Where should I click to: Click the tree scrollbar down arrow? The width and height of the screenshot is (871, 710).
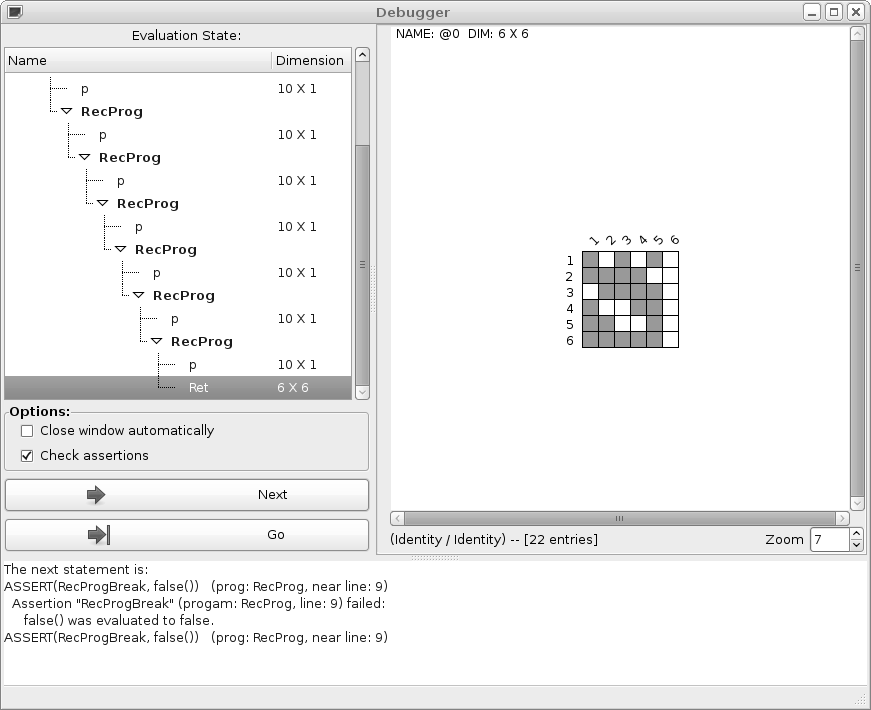click(362, 392)
